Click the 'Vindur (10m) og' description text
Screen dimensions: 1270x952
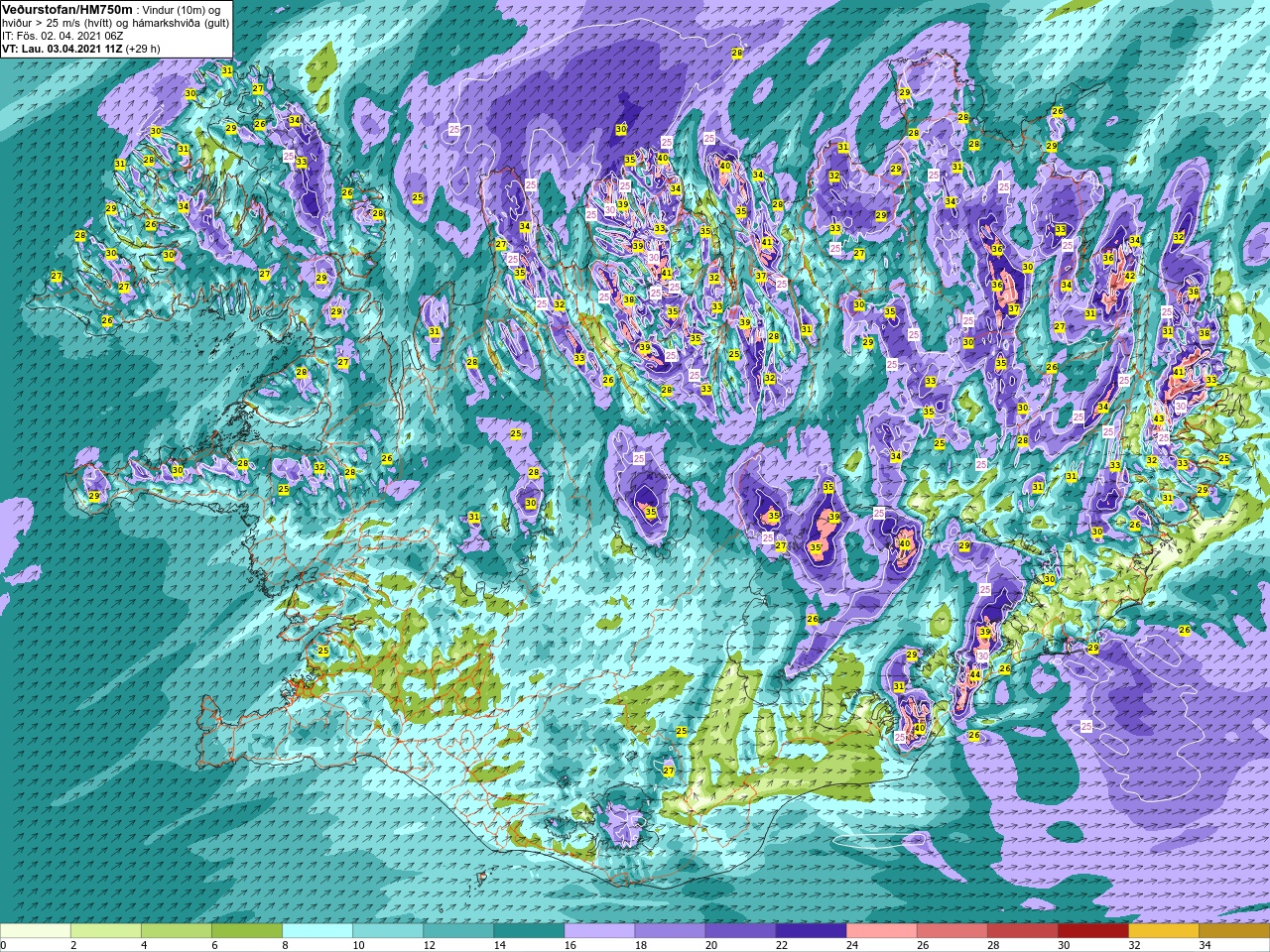[x=182, y=9]
